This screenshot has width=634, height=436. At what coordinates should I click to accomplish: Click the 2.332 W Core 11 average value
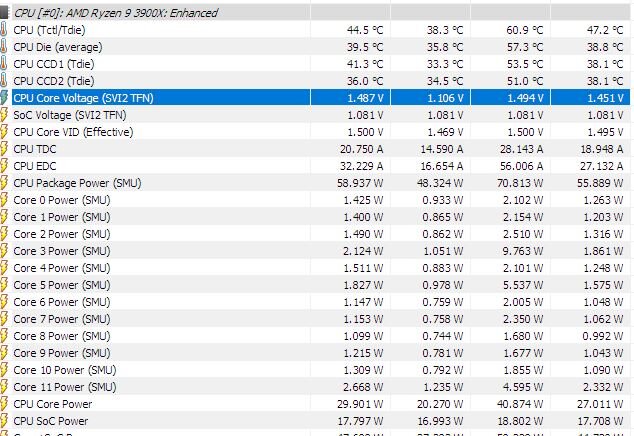603,387
